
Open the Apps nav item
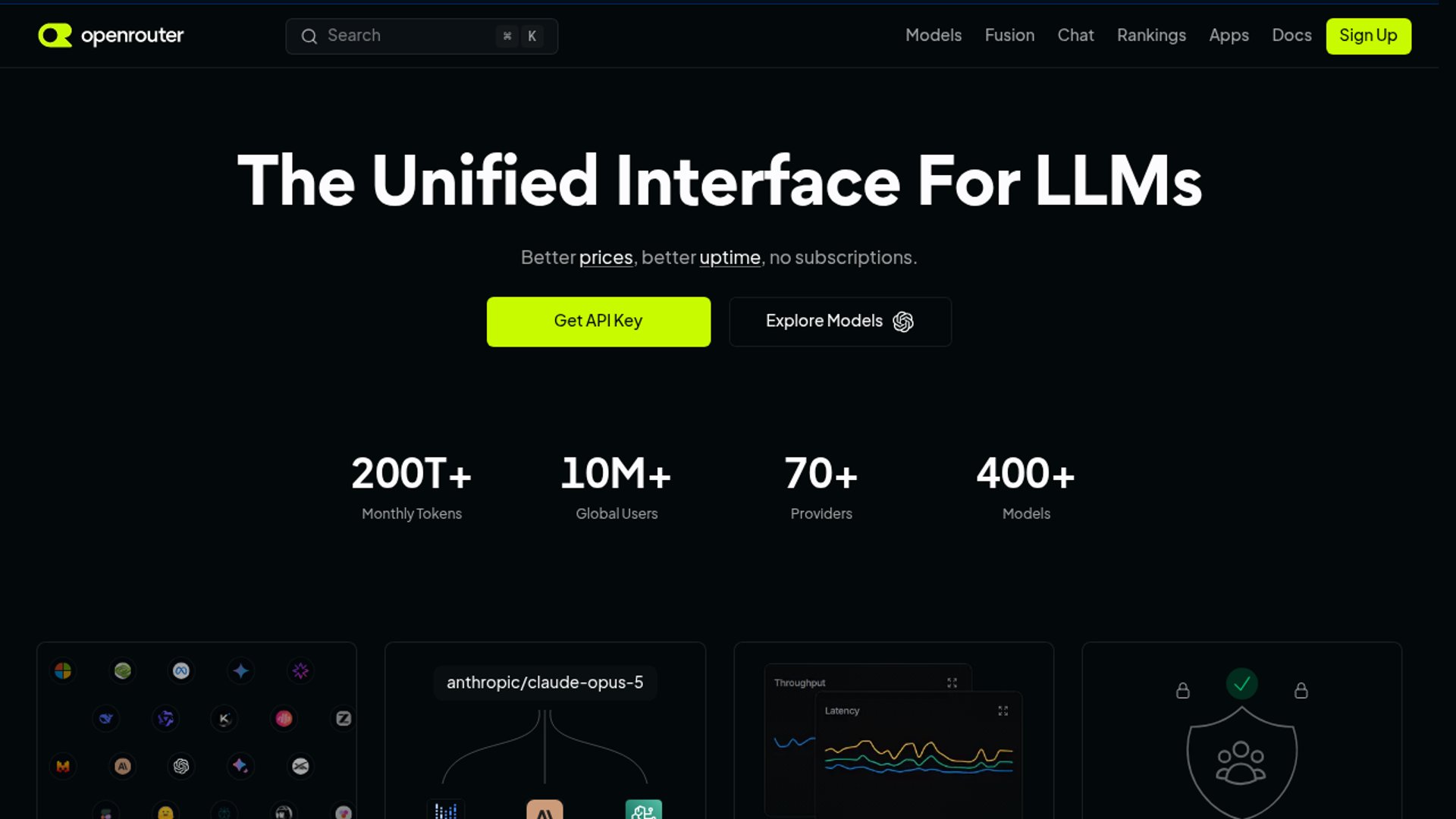coord(1228,36)
